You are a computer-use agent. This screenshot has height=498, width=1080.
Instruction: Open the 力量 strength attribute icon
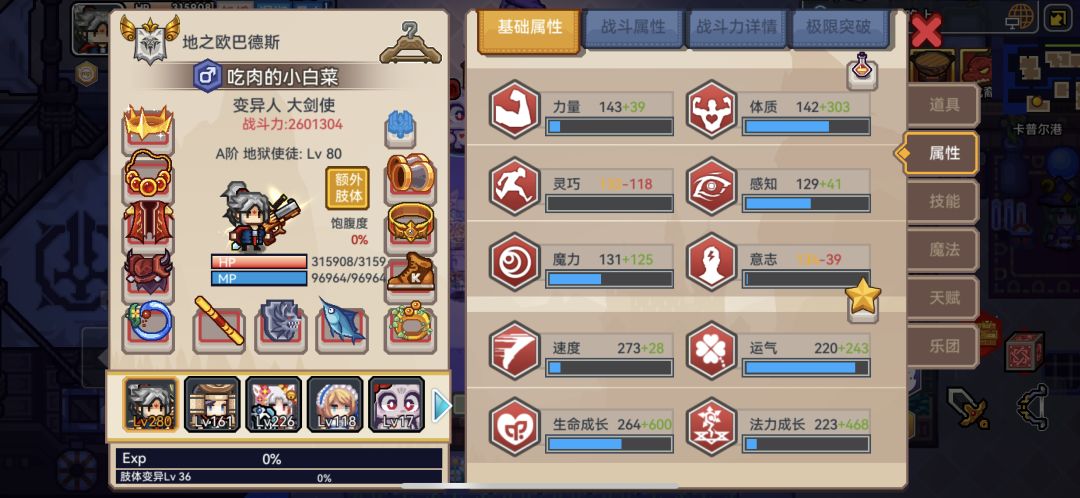click(x=515, y=110)
